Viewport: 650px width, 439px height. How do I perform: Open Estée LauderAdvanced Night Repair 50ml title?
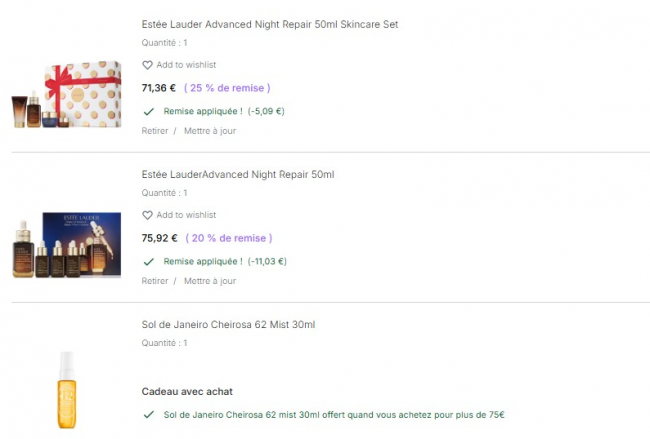[238, 175]
